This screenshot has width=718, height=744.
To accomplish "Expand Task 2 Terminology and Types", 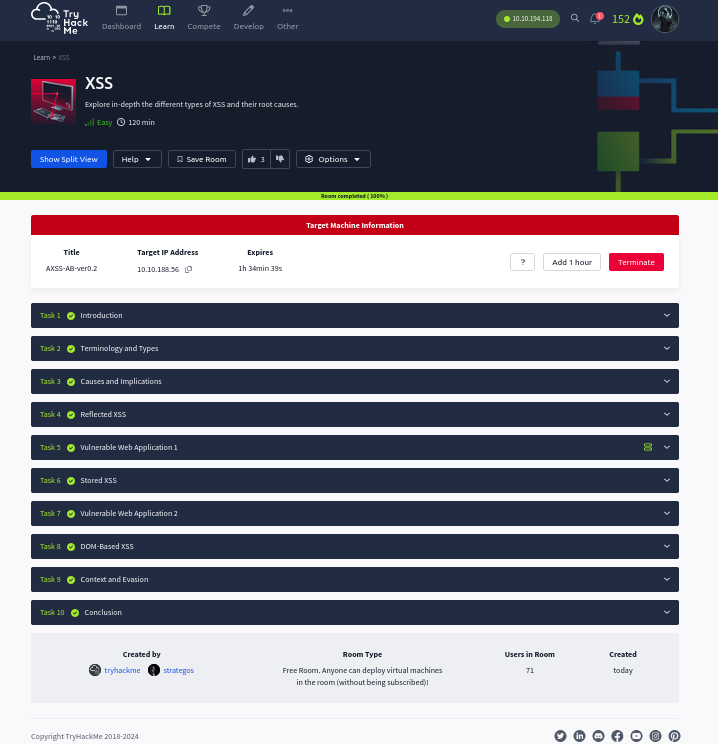I will (x=355, y=349).
